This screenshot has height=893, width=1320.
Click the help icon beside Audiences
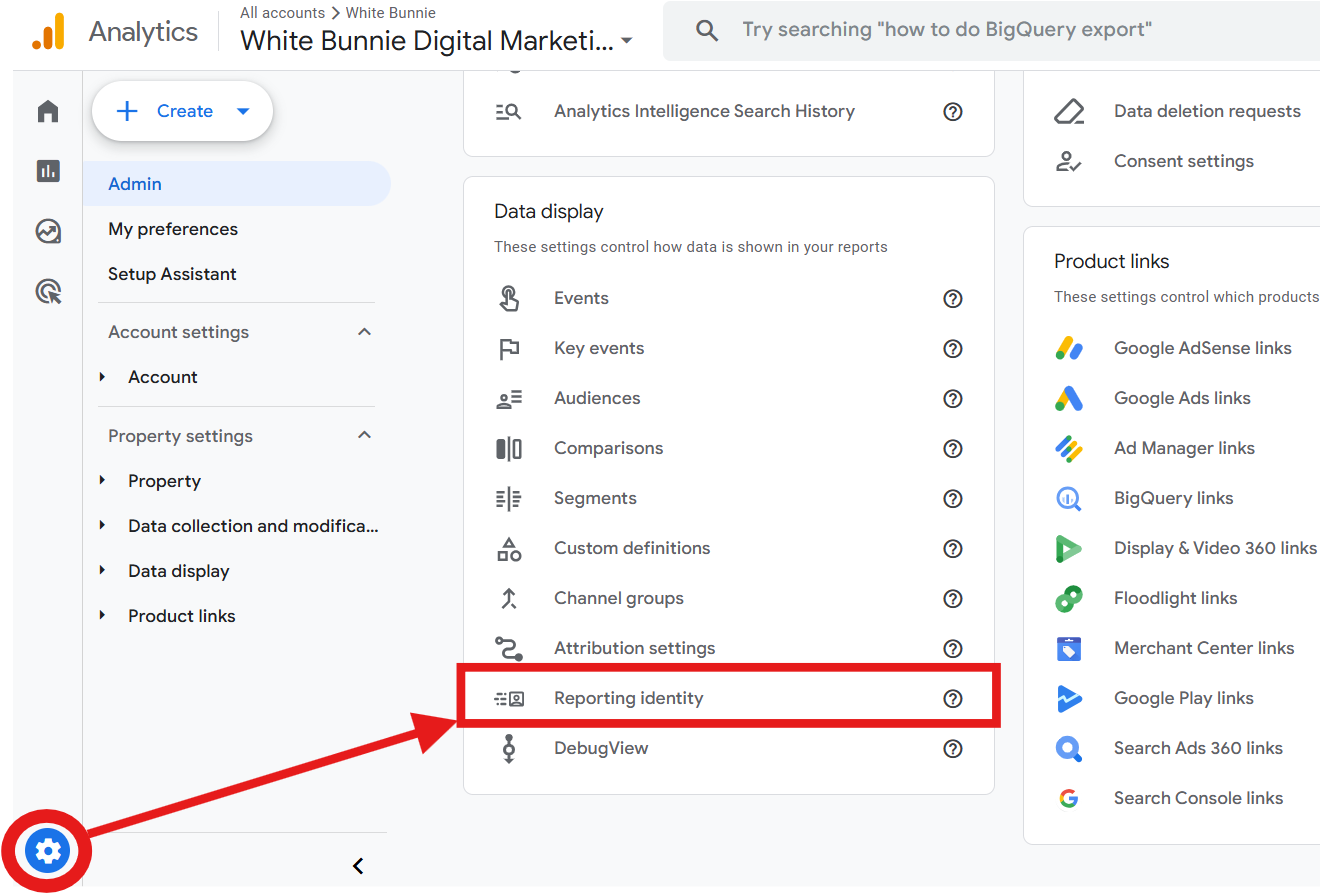coord(953,398)
